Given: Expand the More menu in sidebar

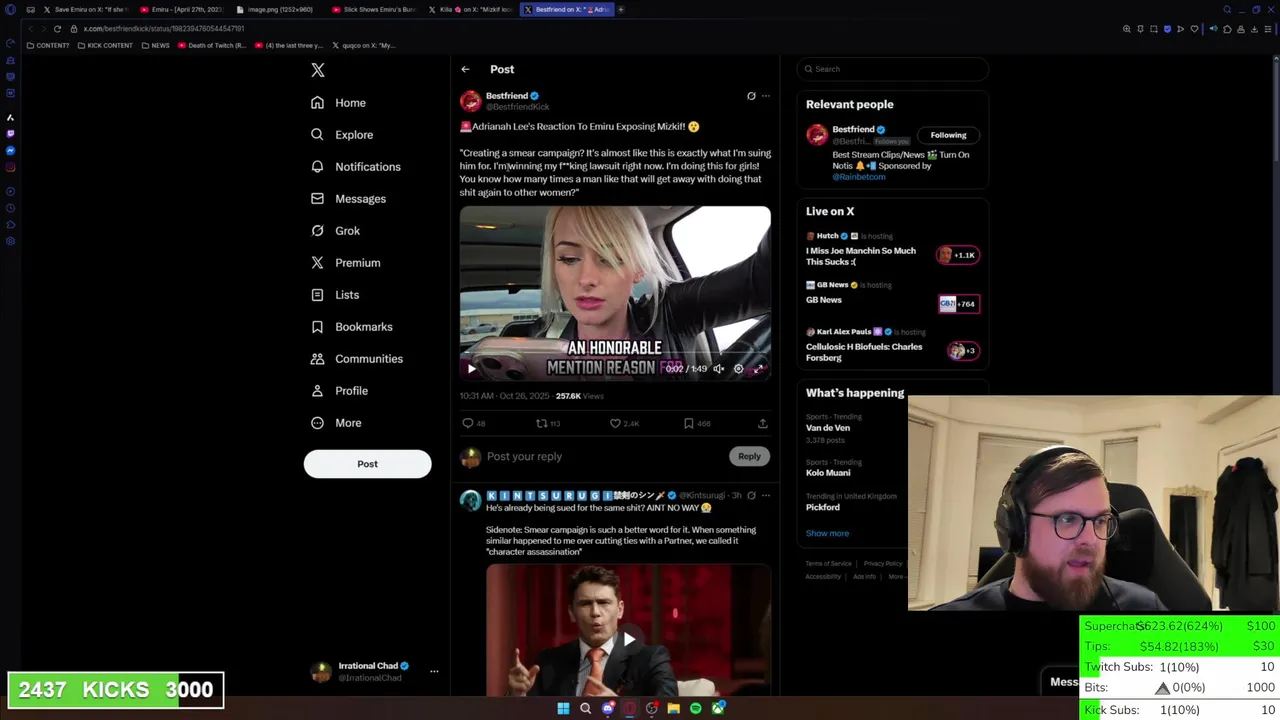Looking at the screenshot, I should pyautogui.click(x=335, y=423).
